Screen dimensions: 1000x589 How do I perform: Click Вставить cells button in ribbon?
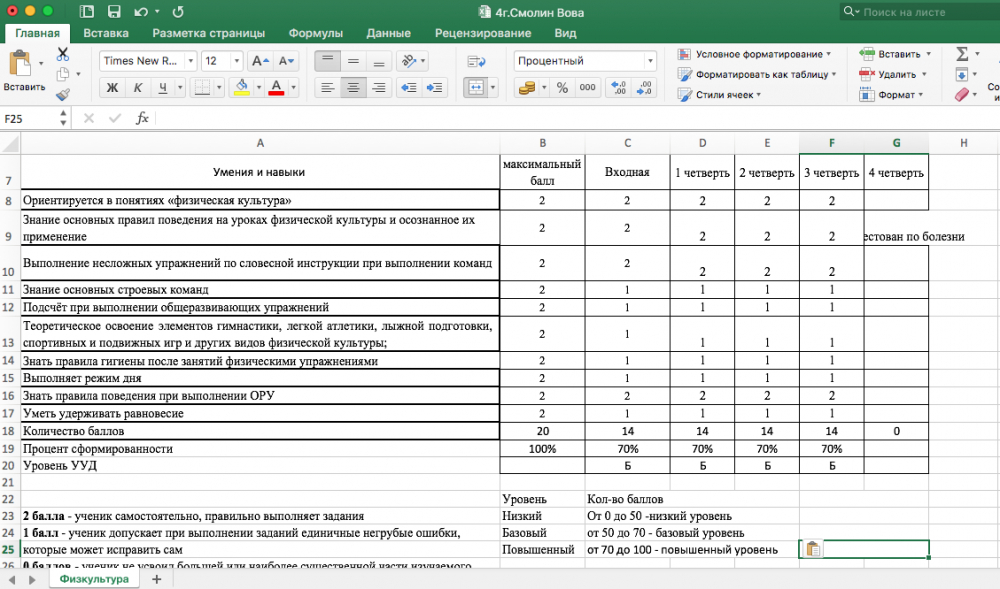click(895, 54)
